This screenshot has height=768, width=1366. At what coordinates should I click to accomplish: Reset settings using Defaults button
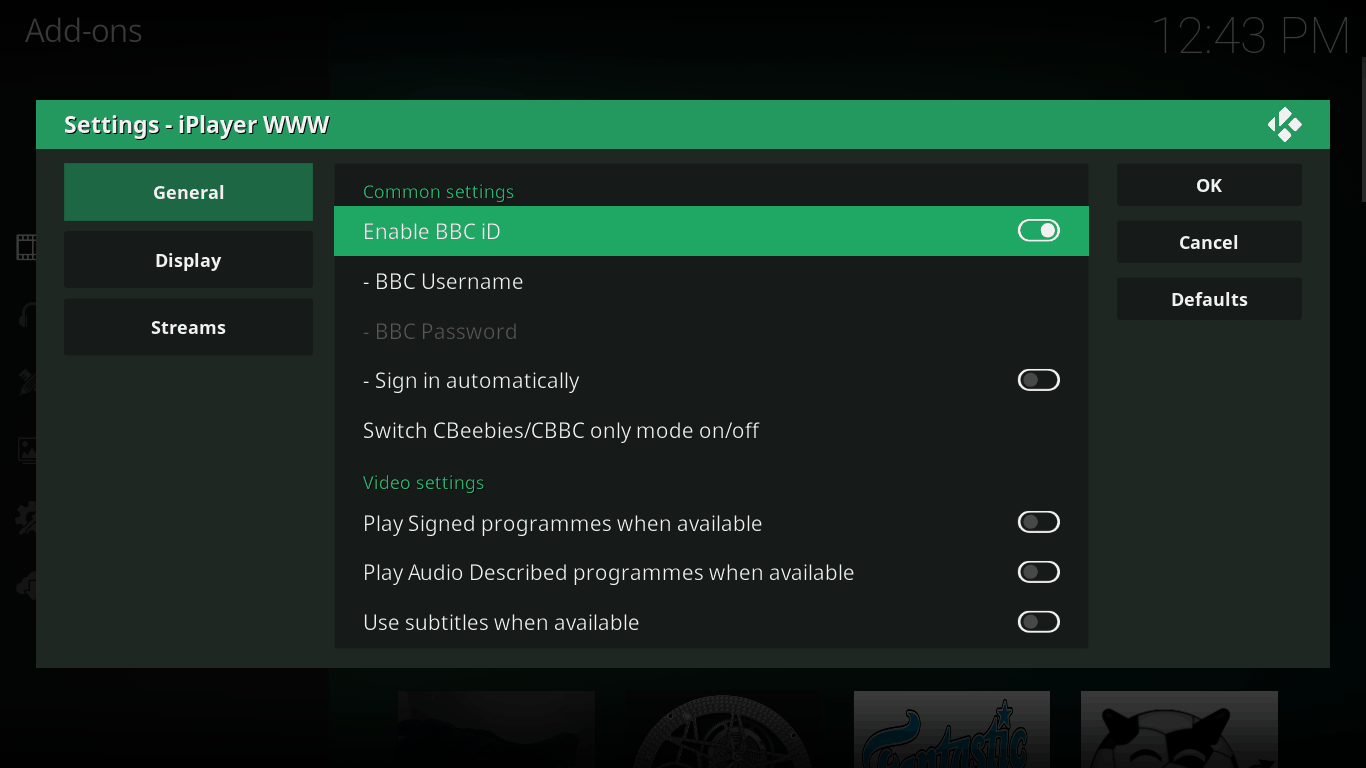pos(1209,299)
